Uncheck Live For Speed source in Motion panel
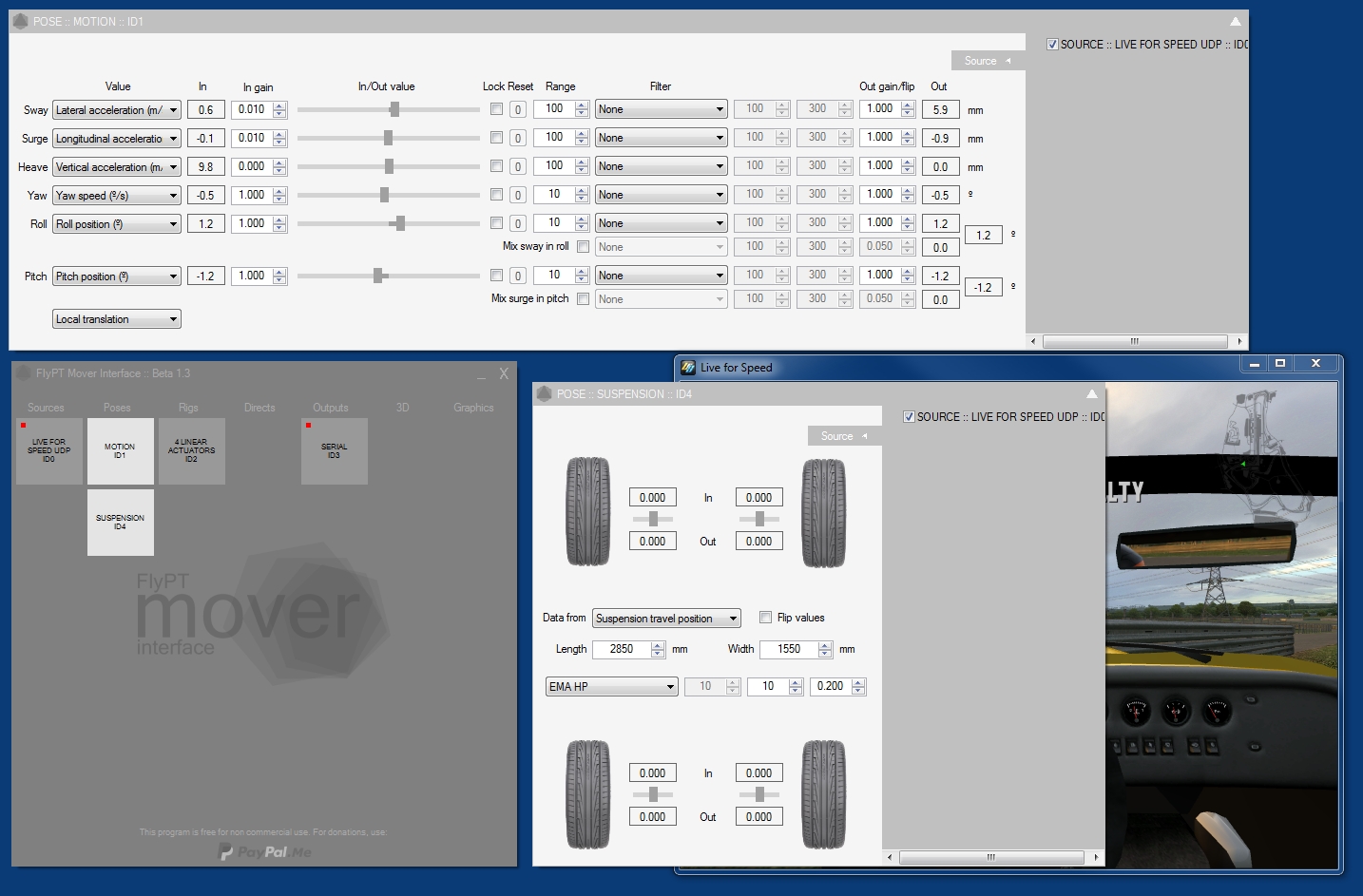 click(x=1052, y=45)
